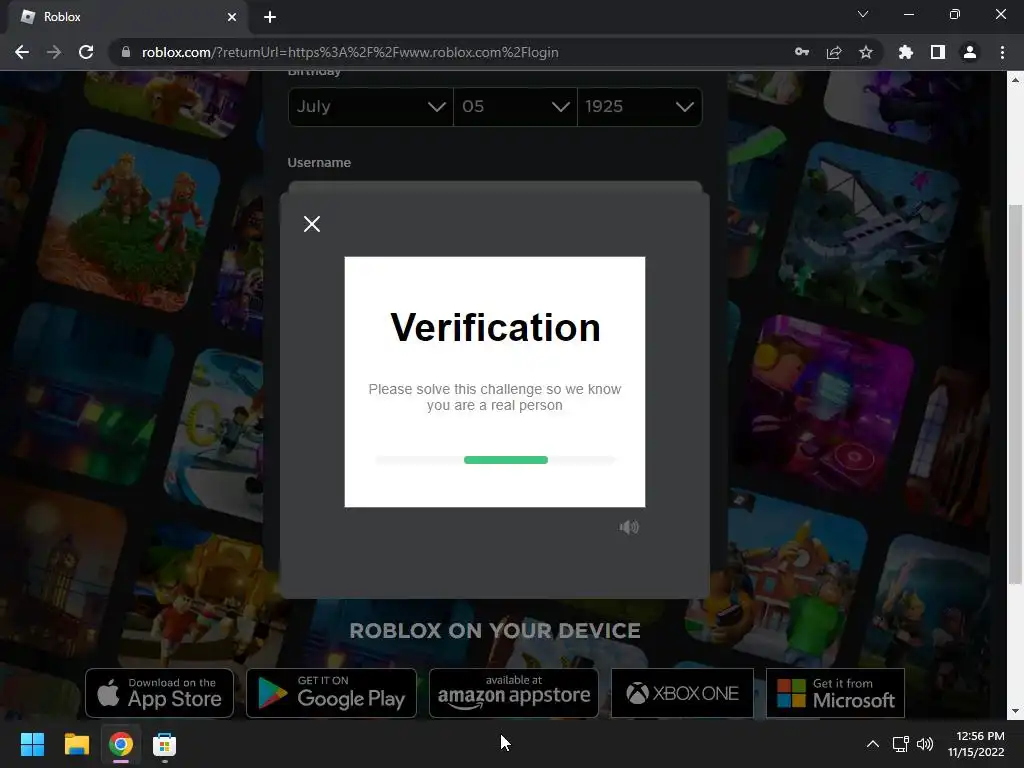1024x768 pixels.
Task: Click the roblox.com address bar URL
Action: [x=350, y=52]
